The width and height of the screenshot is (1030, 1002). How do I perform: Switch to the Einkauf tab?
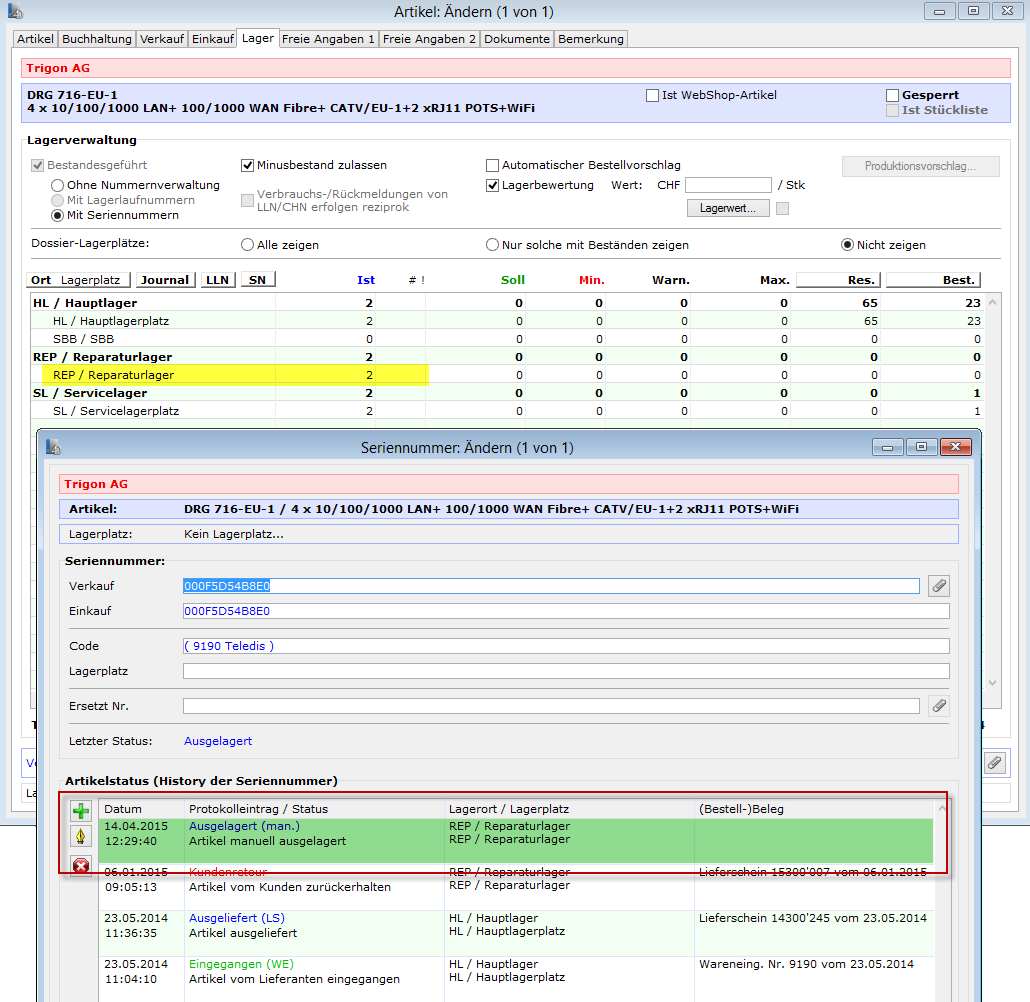[x=212, y=39]
